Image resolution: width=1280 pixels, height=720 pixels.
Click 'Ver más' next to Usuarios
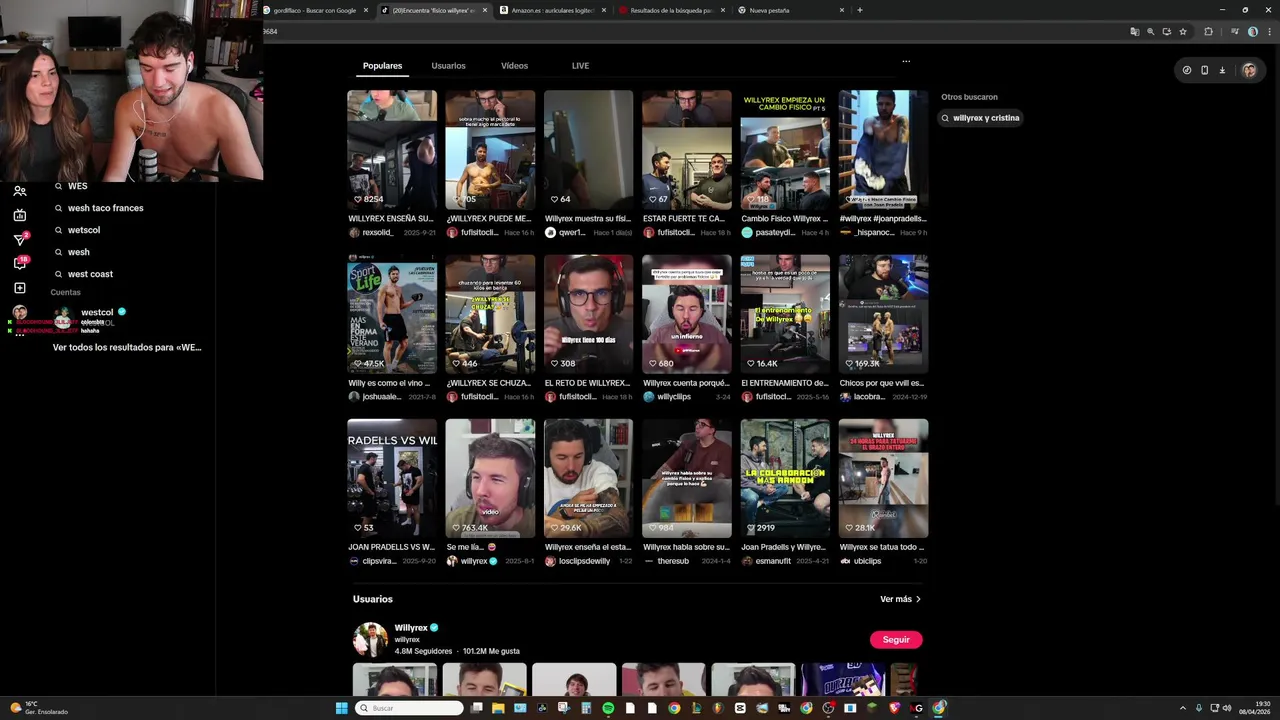click(900, 599)
